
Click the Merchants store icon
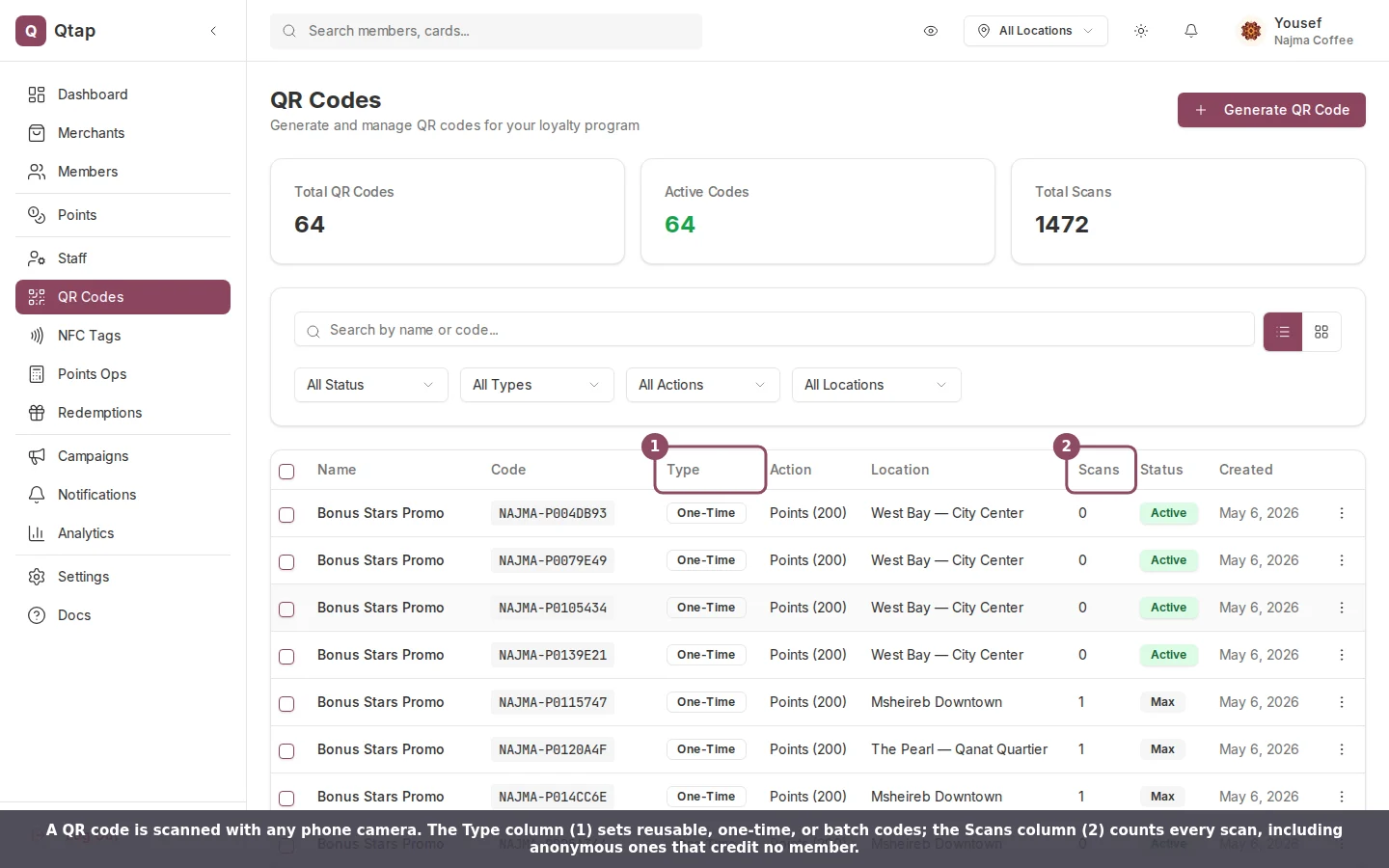coord(37,133)
